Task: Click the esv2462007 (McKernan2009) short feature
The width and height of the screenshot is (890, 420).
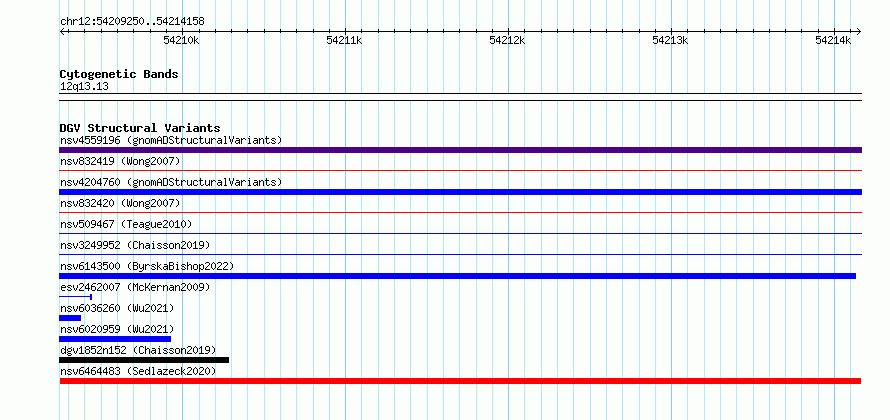Action: click(x=75, y=297)
